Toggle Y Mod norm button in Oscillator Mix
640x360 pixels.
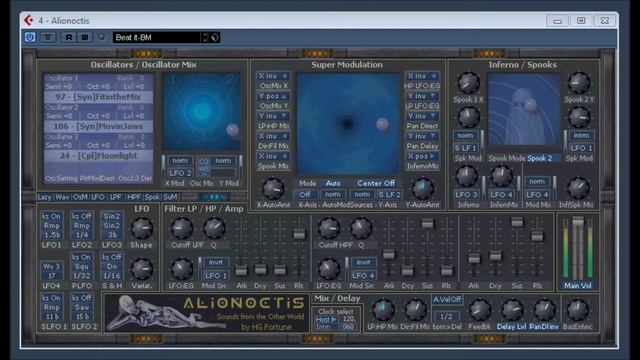223,161
